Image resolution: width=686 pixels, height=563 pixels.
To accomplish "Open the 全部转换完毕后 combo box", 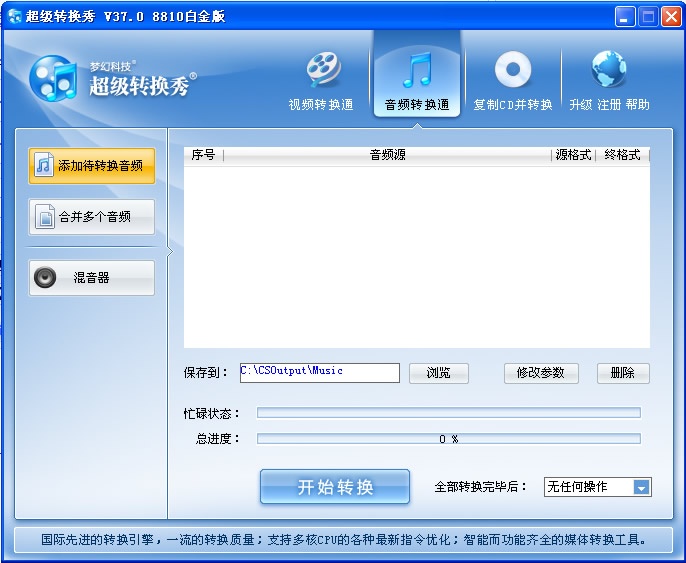I will (x=598, y=487).
